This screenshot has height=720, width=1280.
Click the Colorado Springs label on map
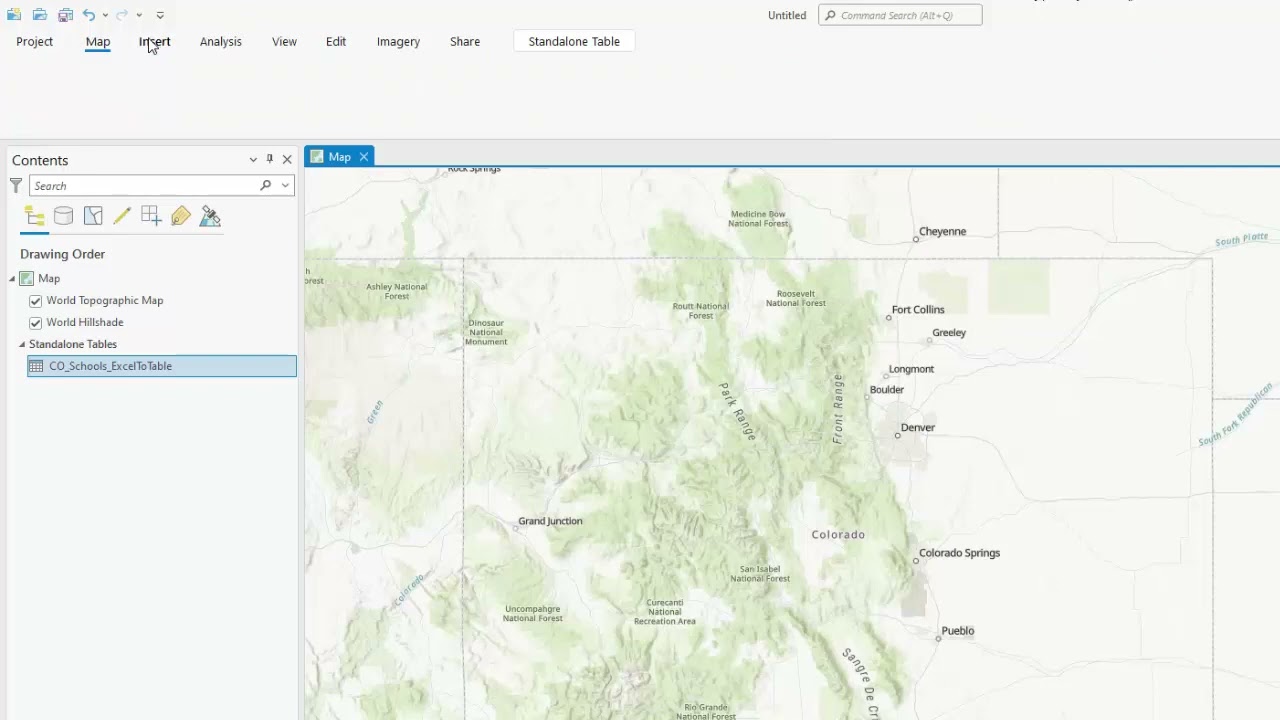[960, 552]
